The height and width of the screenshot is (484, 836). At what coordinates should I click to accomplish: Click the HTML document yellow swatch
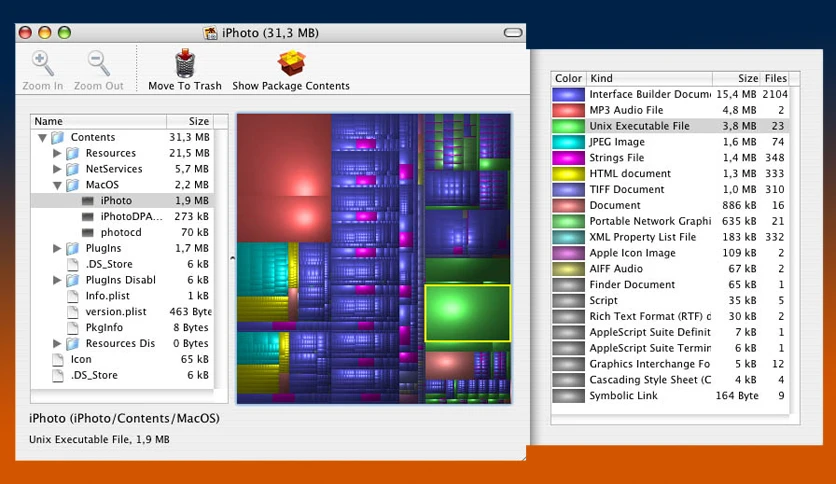tap(568, 174)
